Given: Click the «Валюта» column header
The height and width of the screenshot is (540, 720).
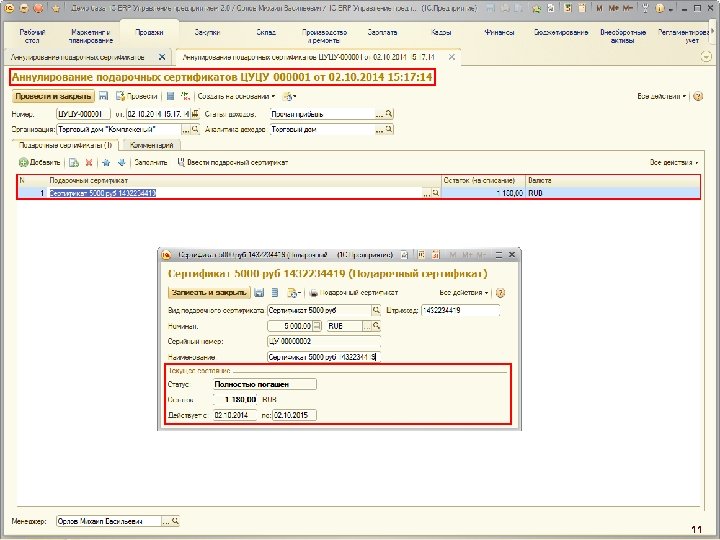Looking at the screenshot, I should [613, 180].
